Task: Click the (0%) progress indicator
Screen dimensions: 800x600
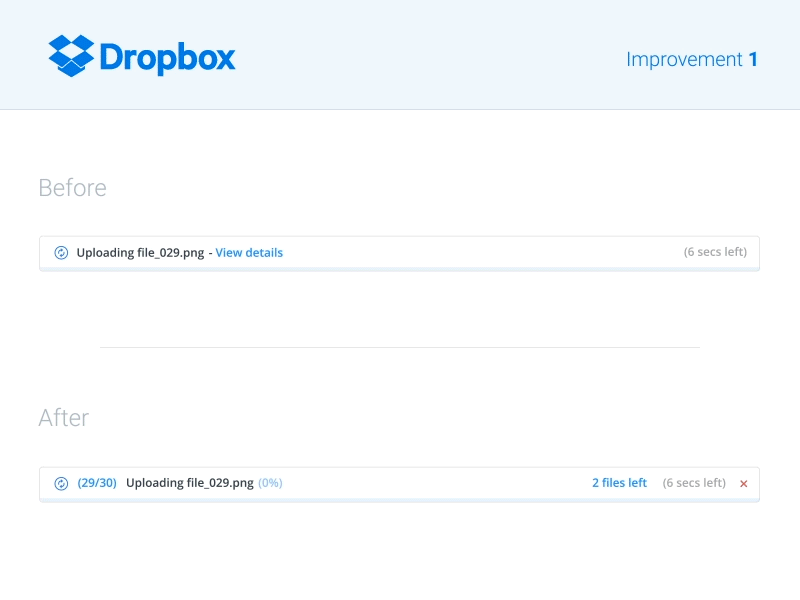Action: [x=270, y=483]
